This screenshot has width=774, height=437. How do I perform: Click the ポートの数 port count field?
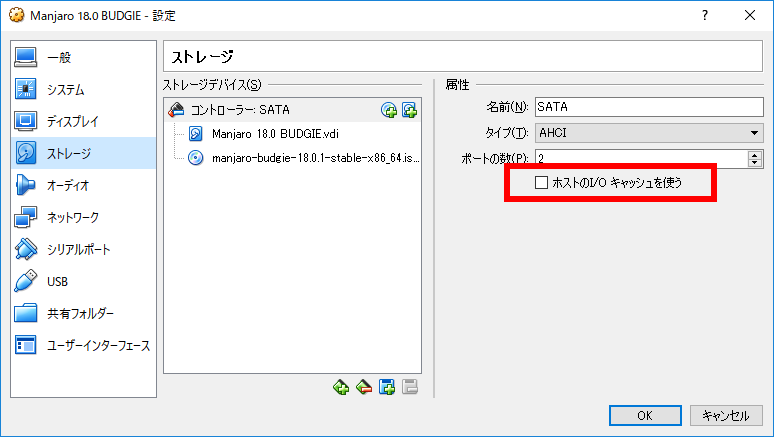click(641, 159)
